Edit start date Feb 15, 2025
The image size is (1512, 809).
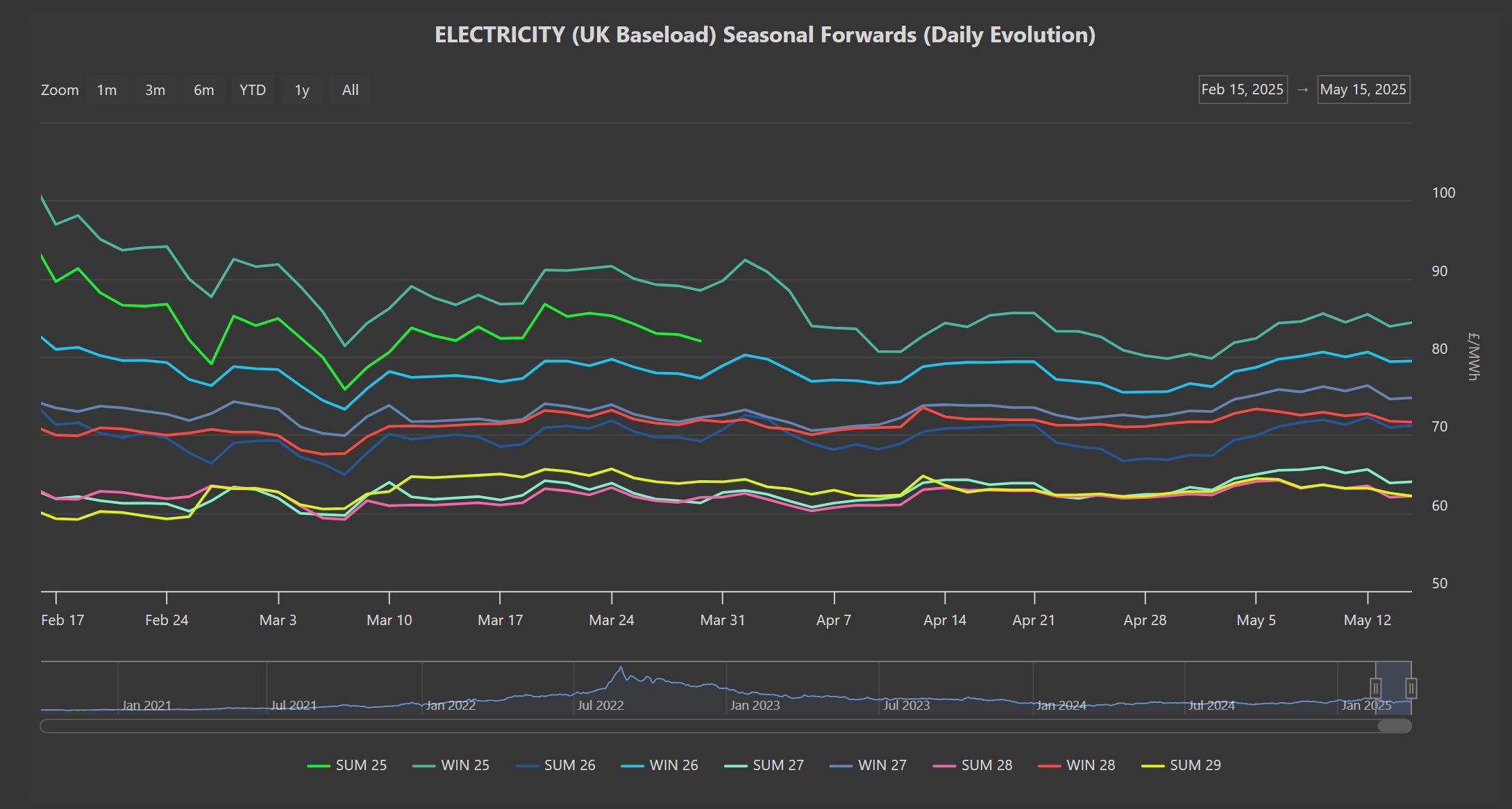[x=1243, y=90]
